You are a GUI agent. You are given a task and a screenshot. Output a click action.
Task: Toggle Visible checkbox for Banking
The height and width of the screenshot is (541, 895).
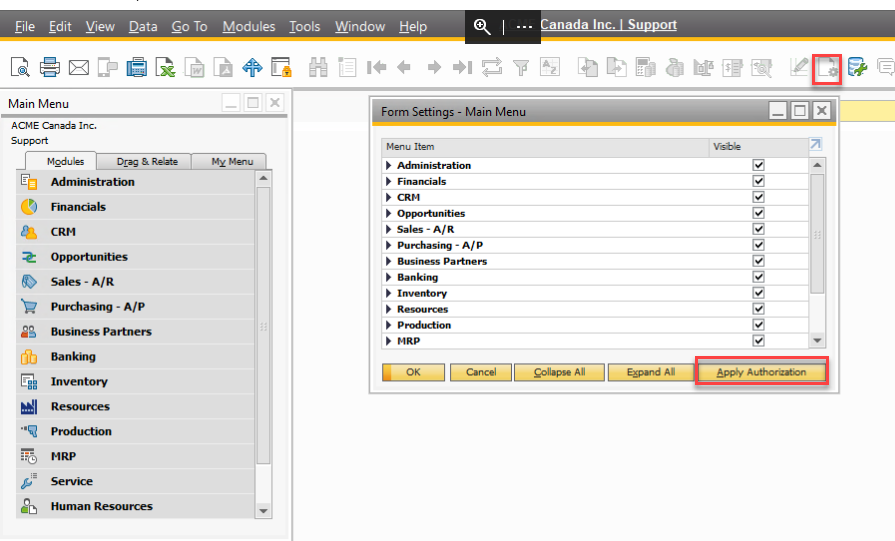click(758, 277)
